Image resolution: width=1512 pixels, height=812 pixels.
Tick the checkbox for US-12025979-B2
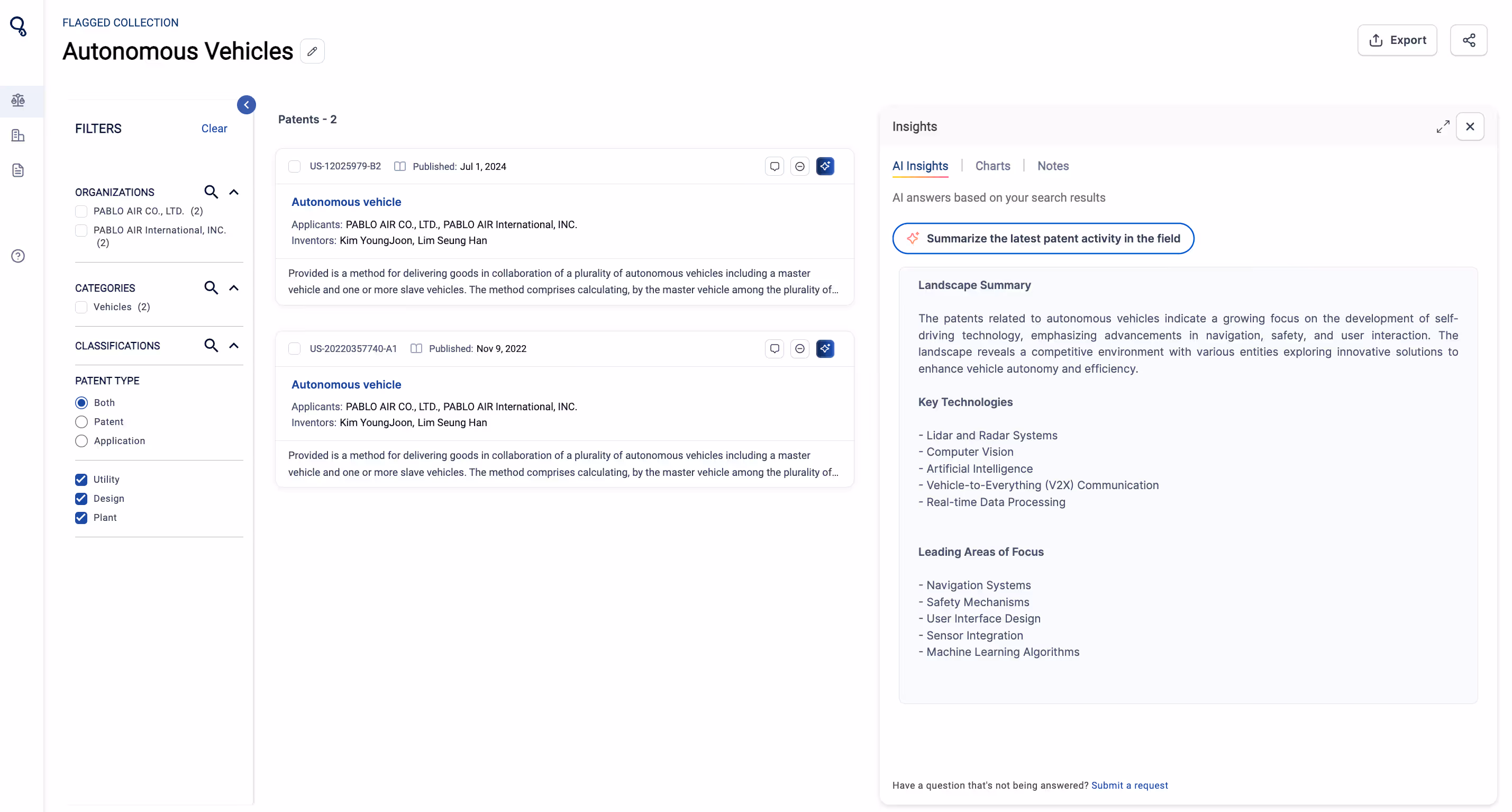295,167
